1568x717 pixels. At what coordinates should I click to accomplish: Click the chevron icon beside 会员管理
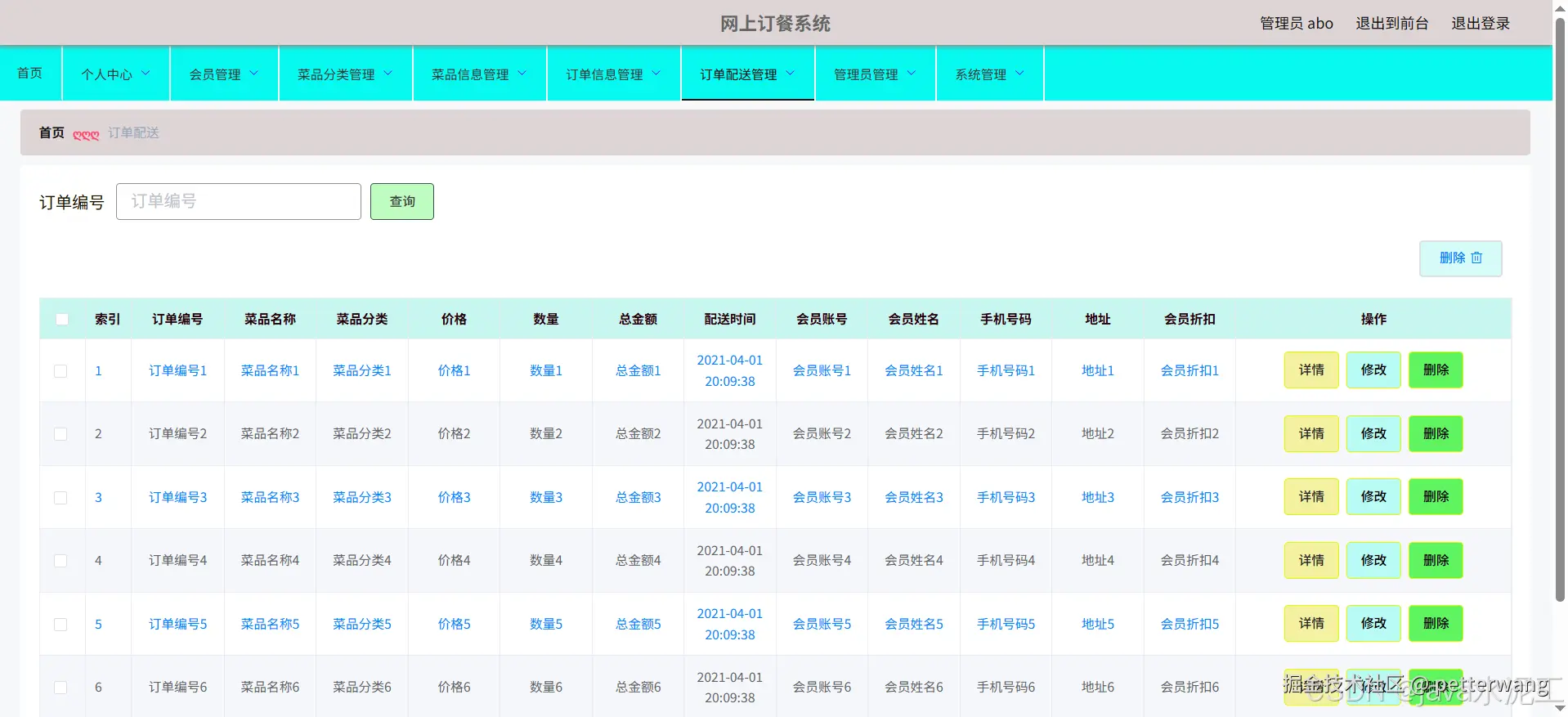point(253,73)
